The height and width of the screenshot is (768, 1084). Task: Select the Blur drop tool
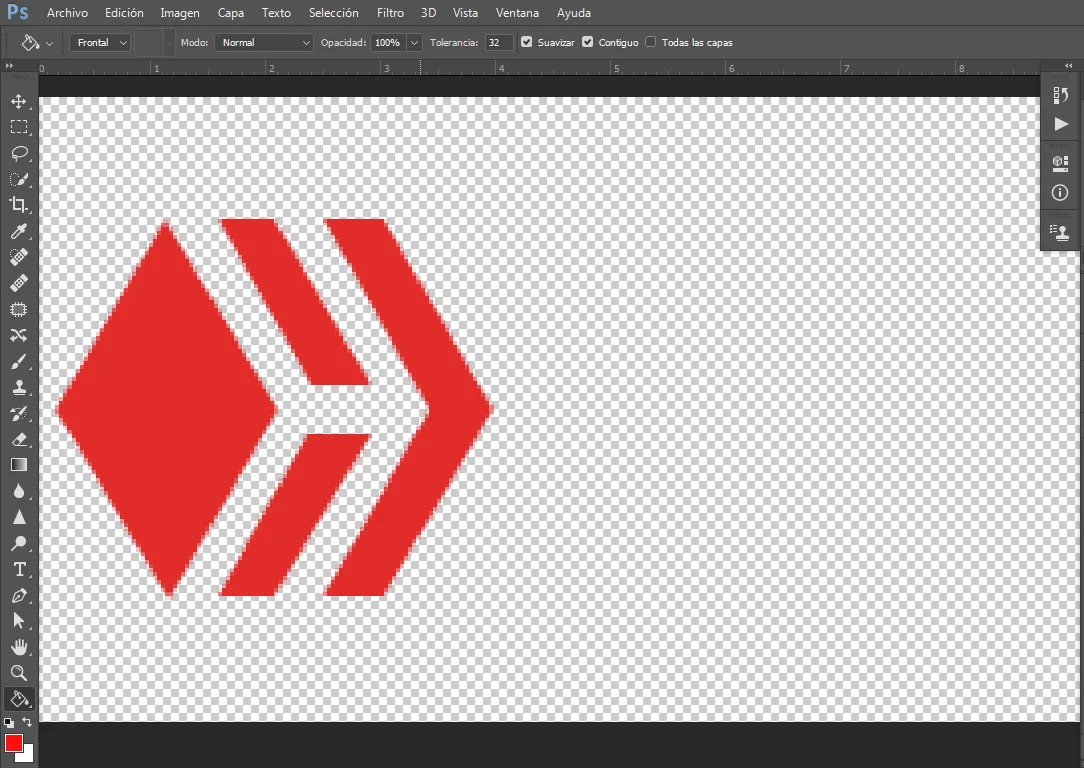(19, 491)
